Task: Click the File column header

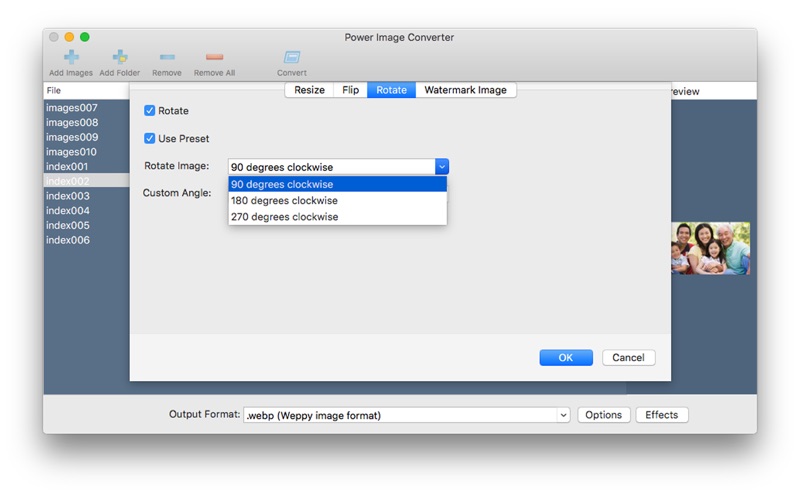Action: click(x=86, y=91)
